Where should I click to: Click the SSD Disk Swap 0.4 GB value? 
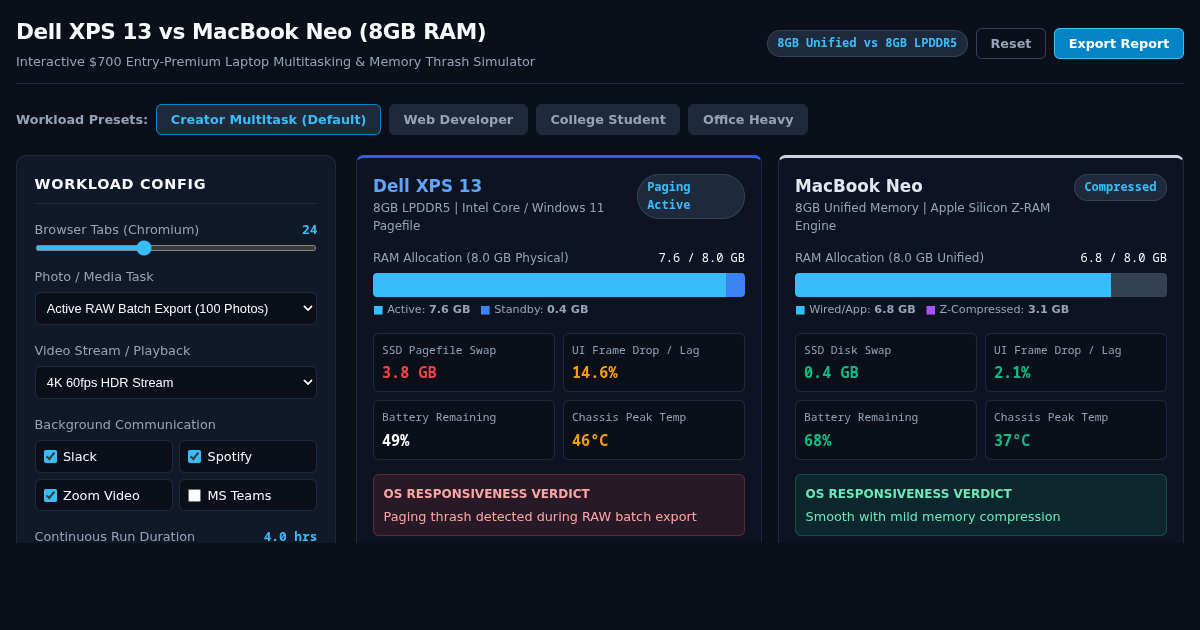tap(831, 372)
